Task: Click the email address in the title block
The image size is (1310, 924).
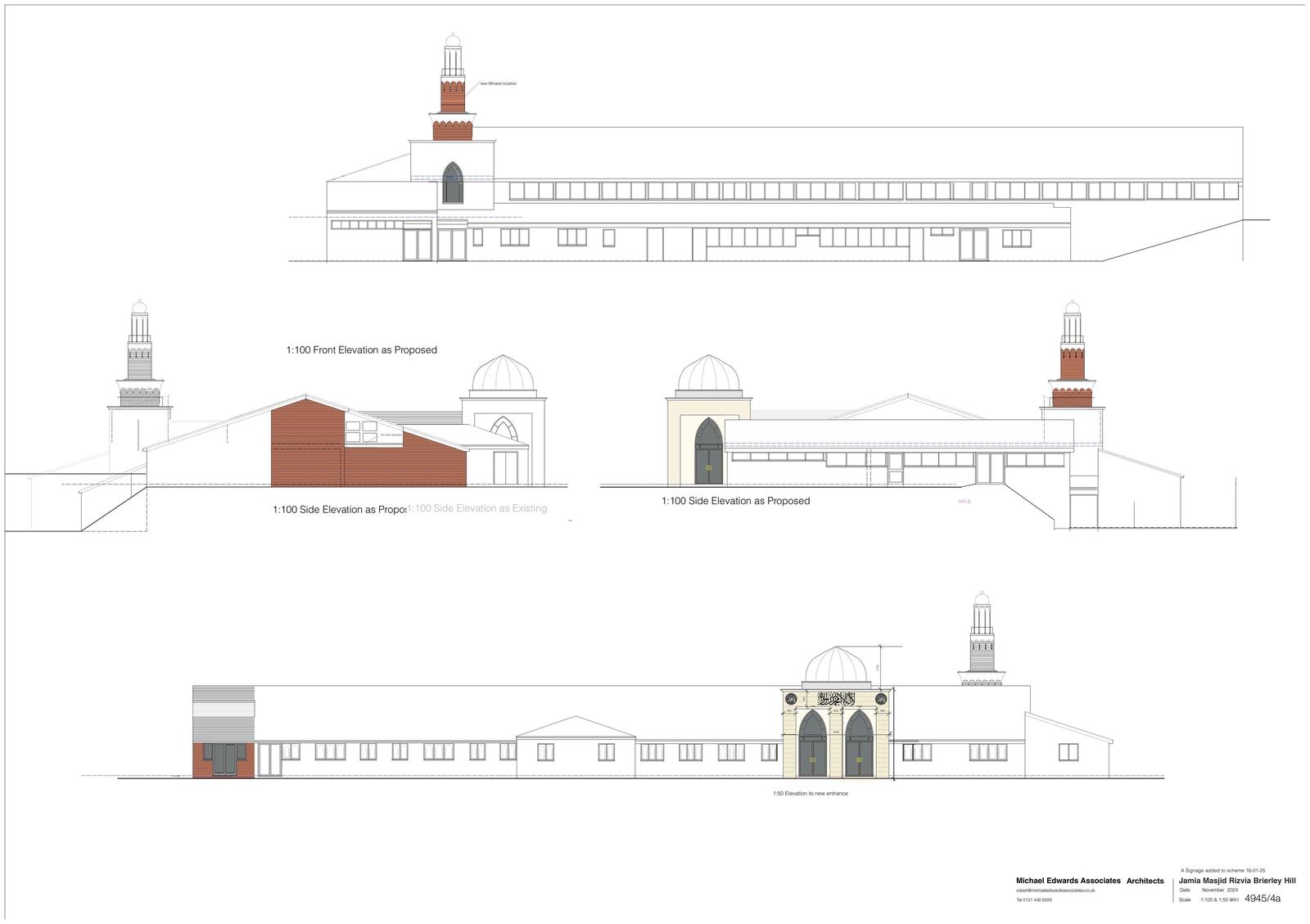Action: [x=1055, y=890]
